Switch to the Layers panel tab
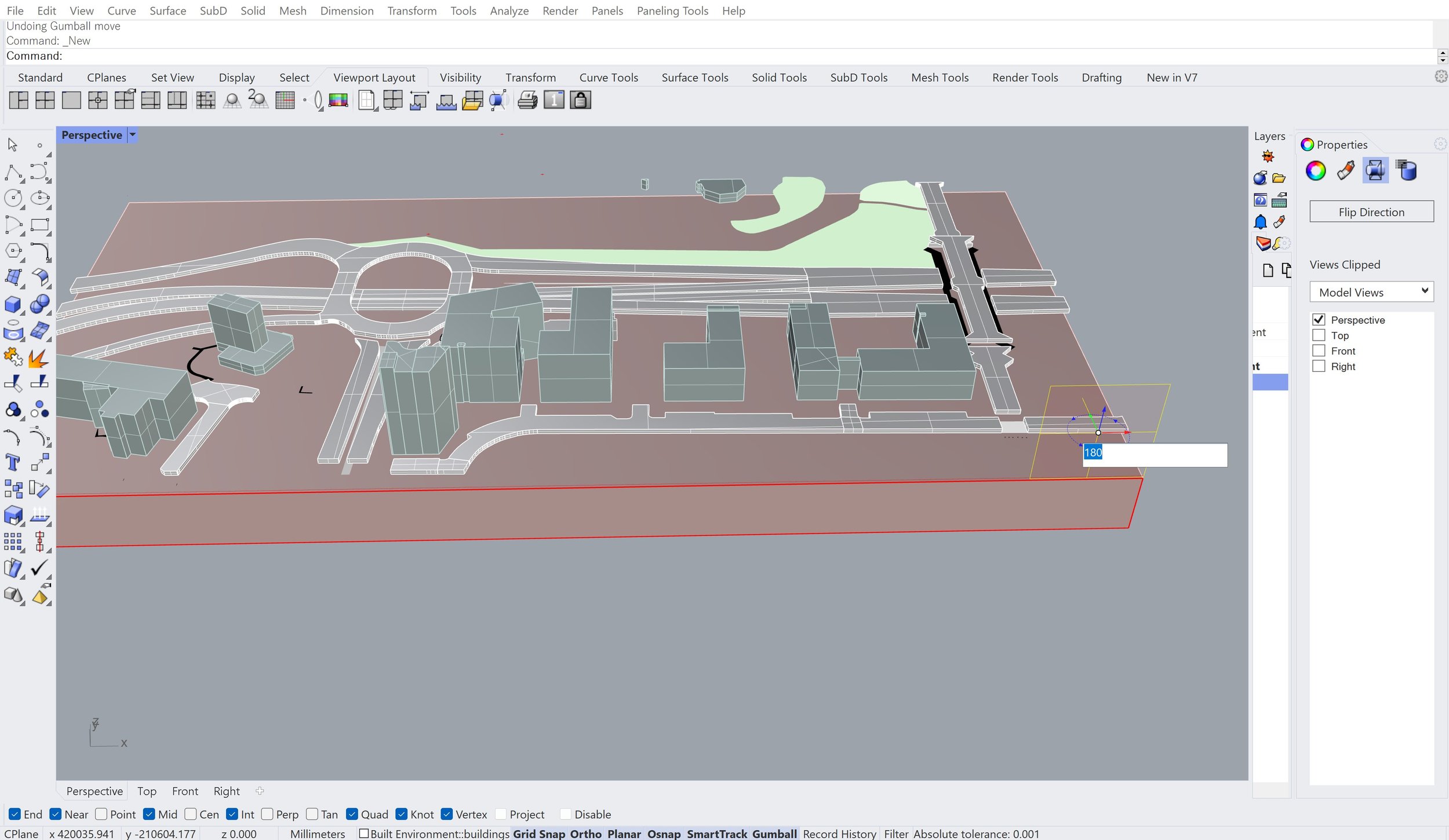Viewport: 1449px width, 840px height. pos(1269,136)
